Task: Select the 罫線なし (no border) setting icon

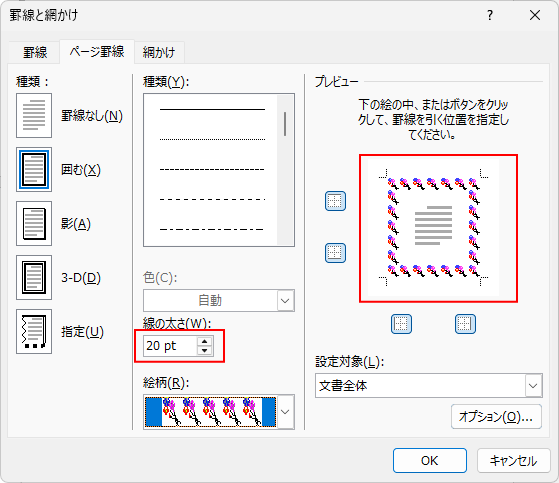Action: coord(34,115)
